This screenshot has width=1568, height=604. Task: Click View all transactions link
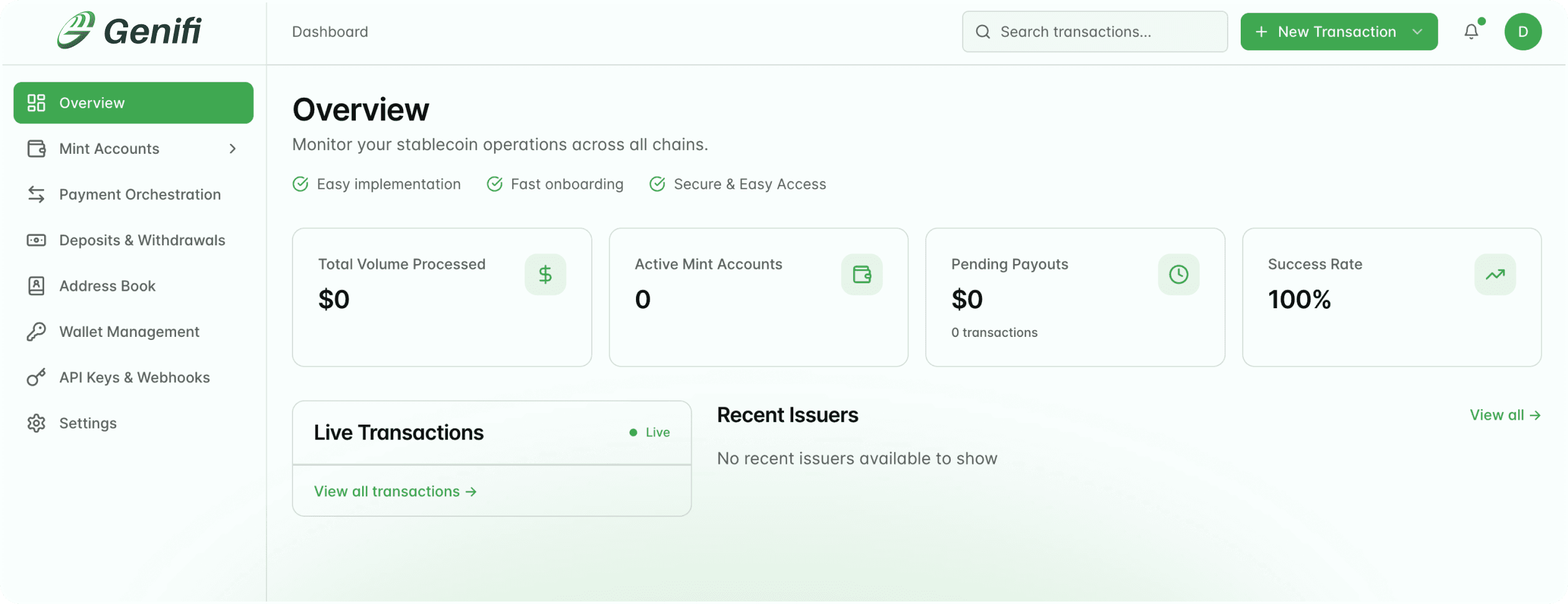pos(395,491)
